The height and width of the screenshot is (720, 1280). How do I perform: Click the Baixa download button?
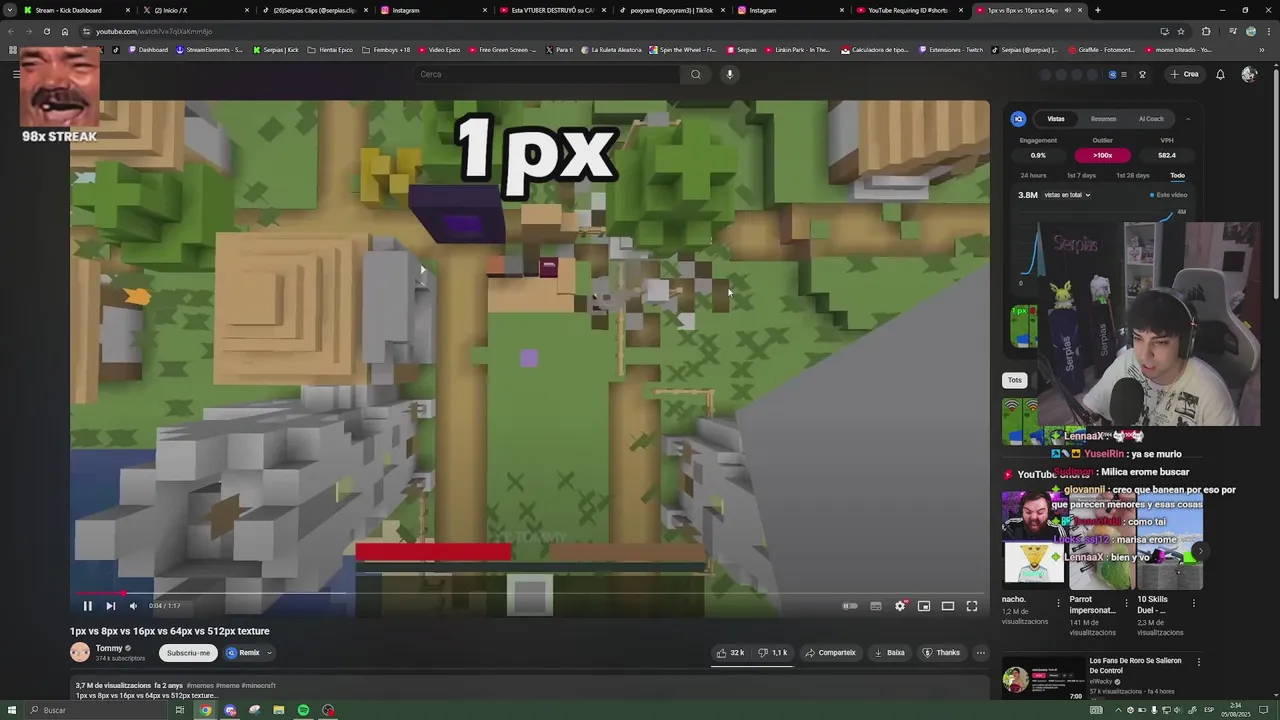[x=889, y=653]
